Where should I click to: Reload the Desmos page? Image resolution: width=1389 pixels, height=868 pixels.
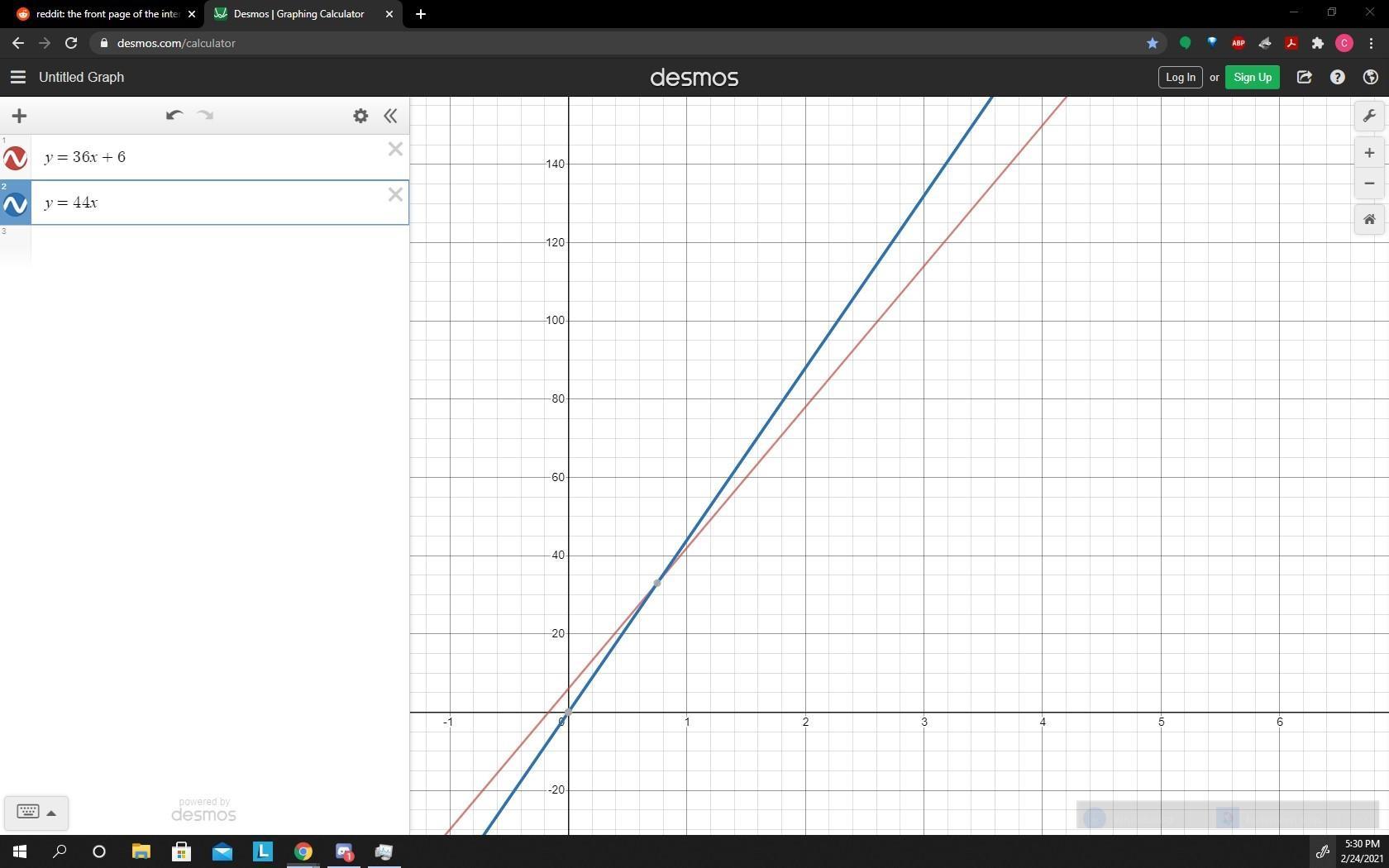tap(71, 43)
